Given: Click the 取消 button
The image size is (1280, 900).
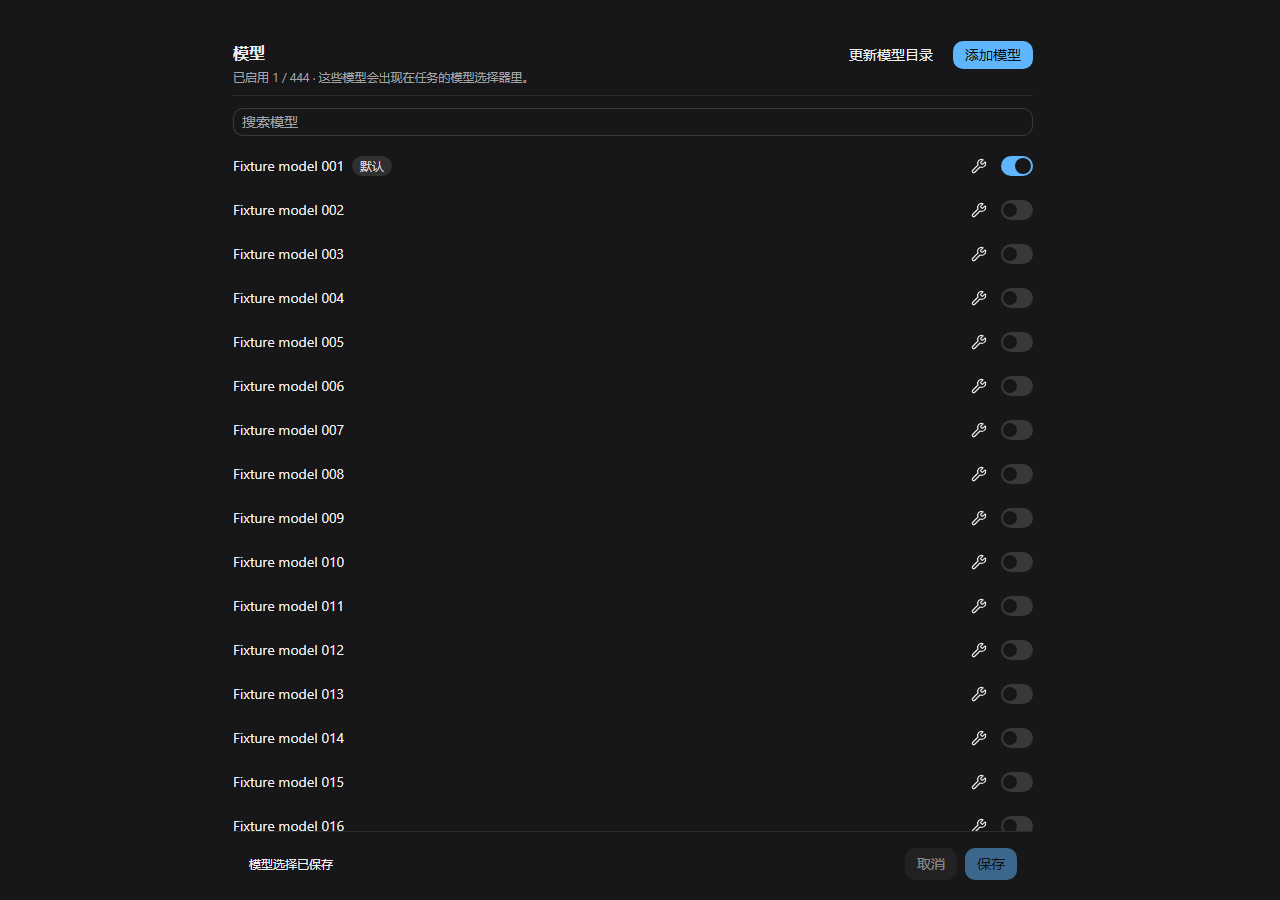Looking at the screenshot, I should [x=931, y=864].
